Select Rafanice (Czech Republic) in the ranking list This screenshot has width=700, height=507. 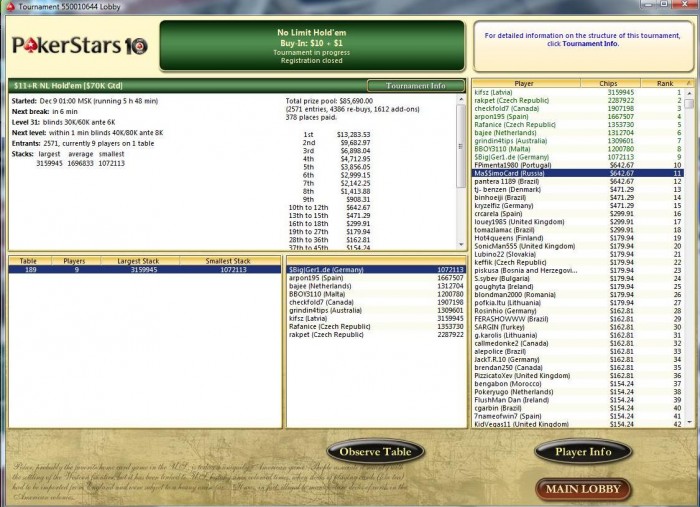(578, 125)
